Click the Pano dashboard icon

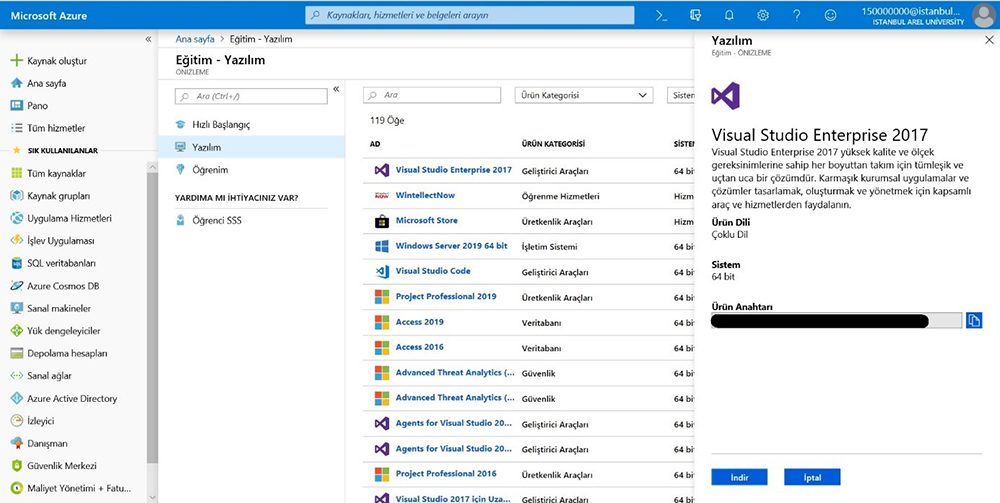[x=17, y=106]
